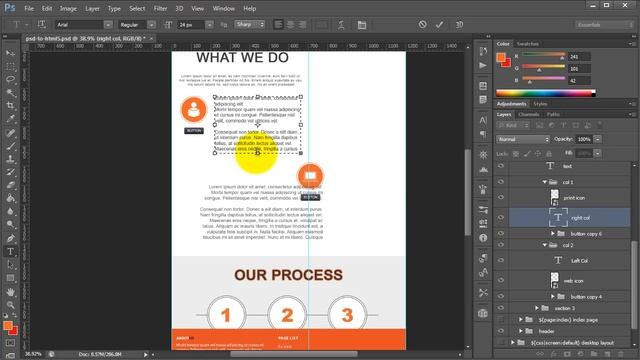Open the Essentials workspace switcher
Viewport: 640px width, 360px height.
coord(604,25)
